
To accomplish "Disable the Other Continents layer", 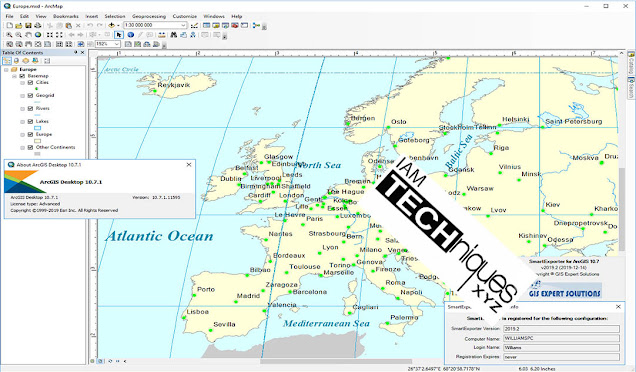I will click(x=30, y=147).
